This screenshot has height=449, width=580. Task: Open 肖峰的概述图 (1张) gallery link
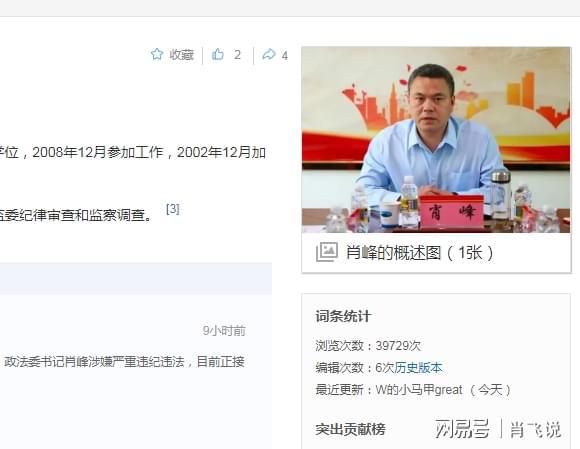click(x=419, y=253)
